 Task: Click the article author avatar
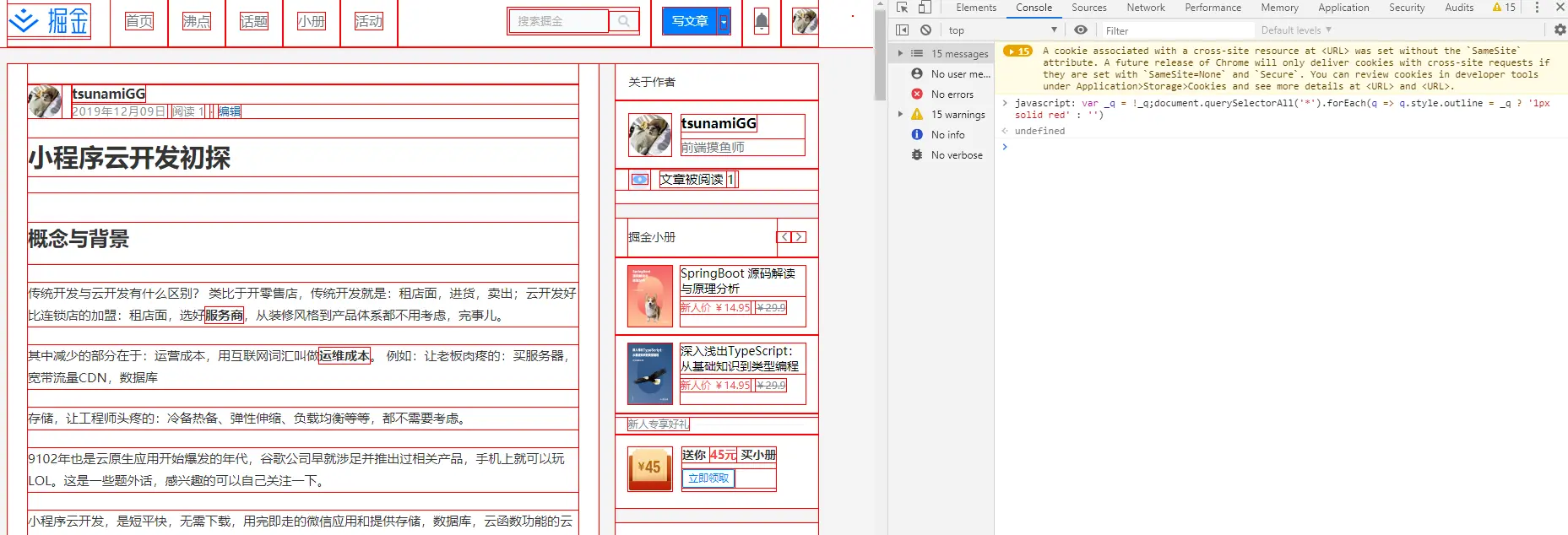[x=45, y=101]
